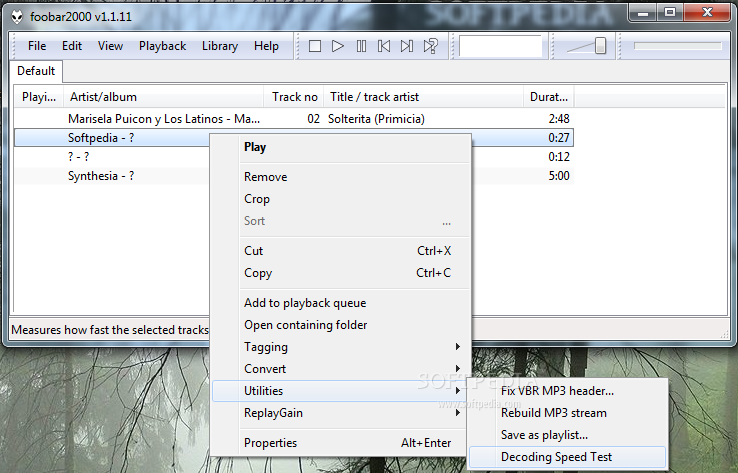Image resolution: width=738 pixels, height=473 pixels.
Task: Click the foobar2000 alien icon in title bar
Action: pos(17,17)
